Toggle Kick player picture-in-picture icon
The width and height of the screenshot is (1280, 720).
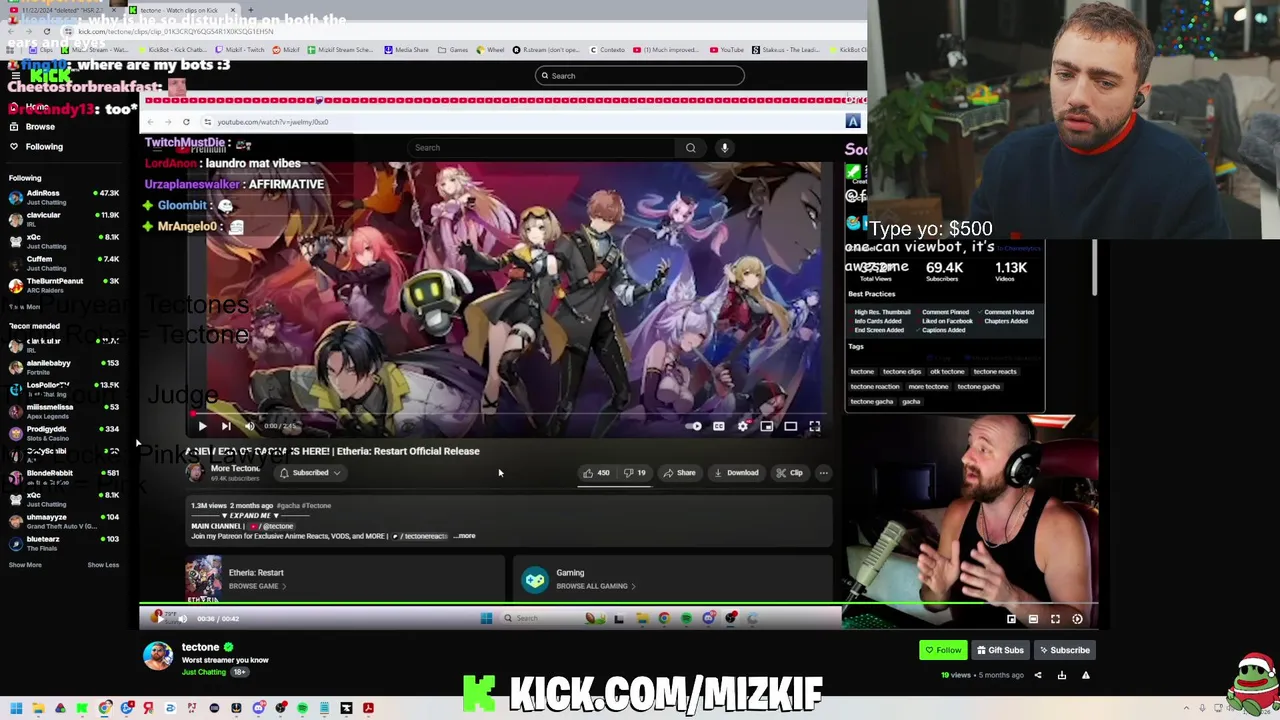1011,619
